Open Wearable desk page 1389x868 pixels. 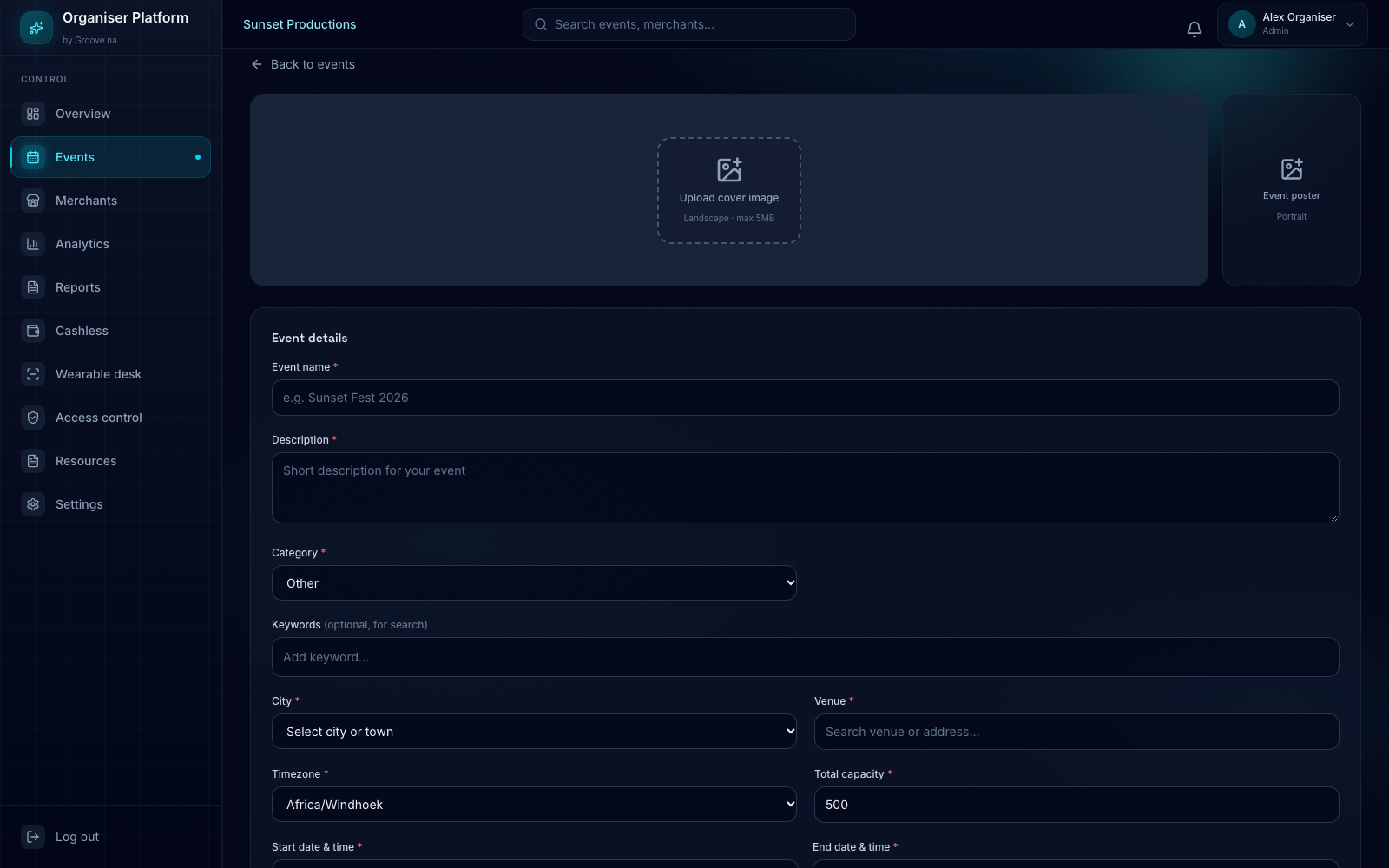111,374
